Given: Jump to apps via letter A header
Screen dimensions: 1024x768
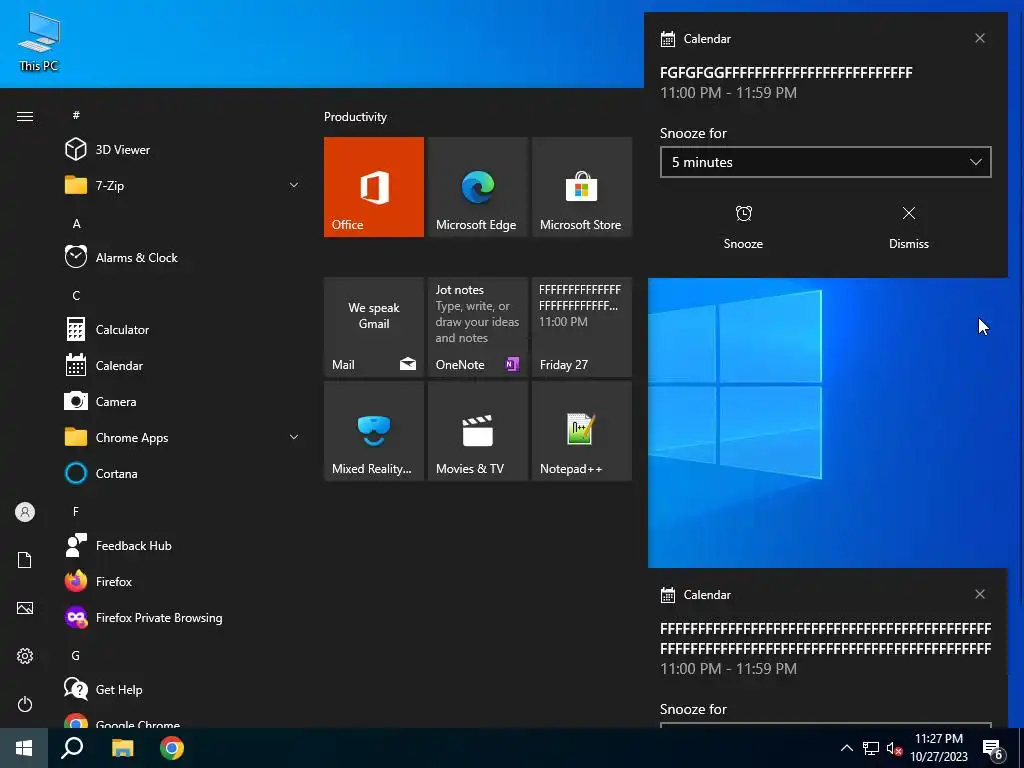Looking at the screenshot, I should pos(76,223).
